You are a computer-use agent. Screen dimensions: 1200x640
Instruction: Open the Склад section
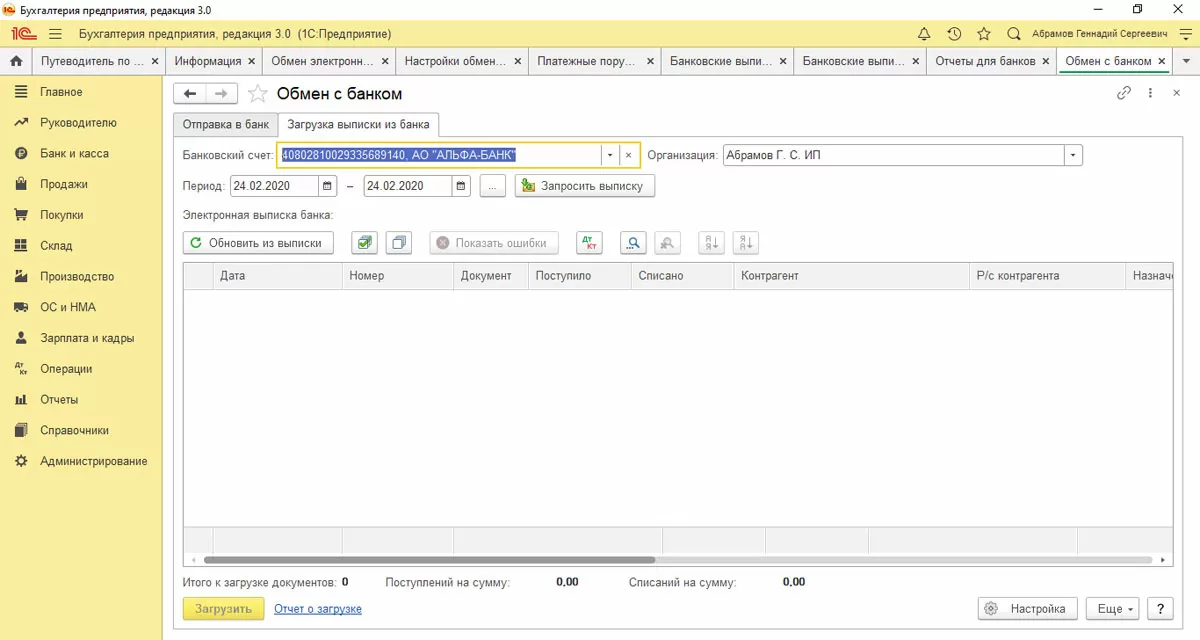click(81, 246)
